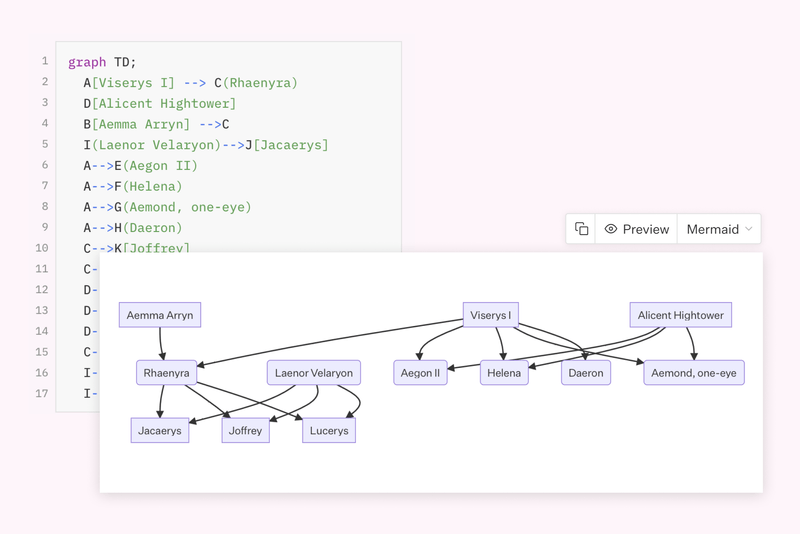This screenshot has height=534, width=800.
Task: Select the Aemma Arryn node
Action: [x=160, y=315]
